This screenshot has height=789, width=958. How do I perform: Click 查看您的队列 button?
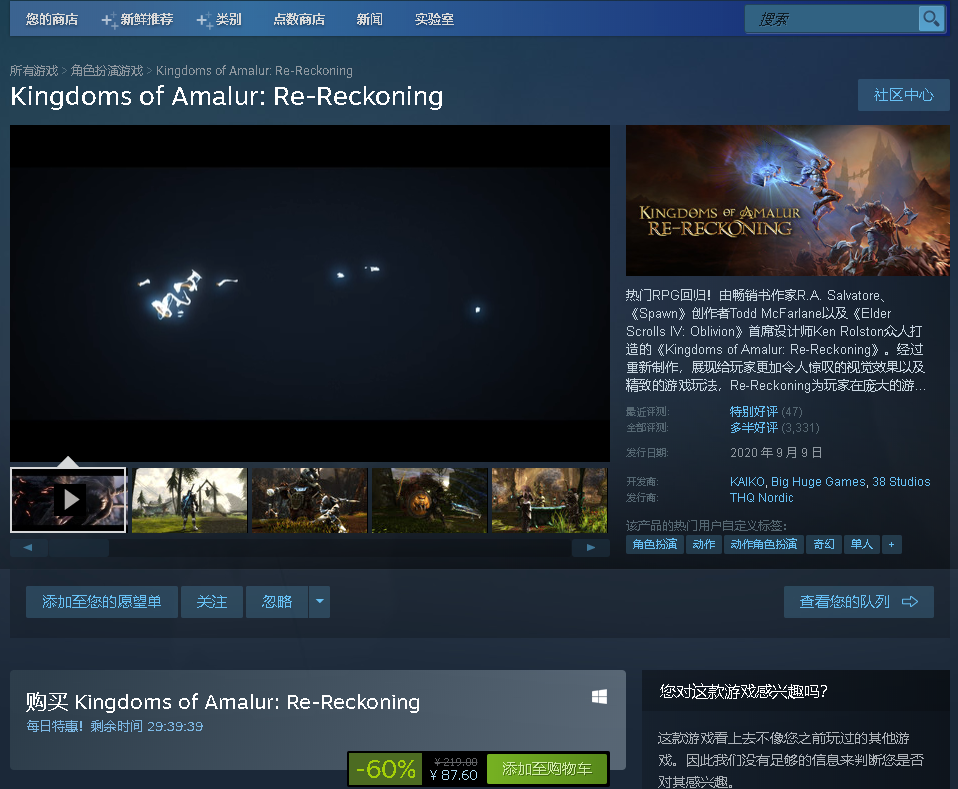(858, 601)
